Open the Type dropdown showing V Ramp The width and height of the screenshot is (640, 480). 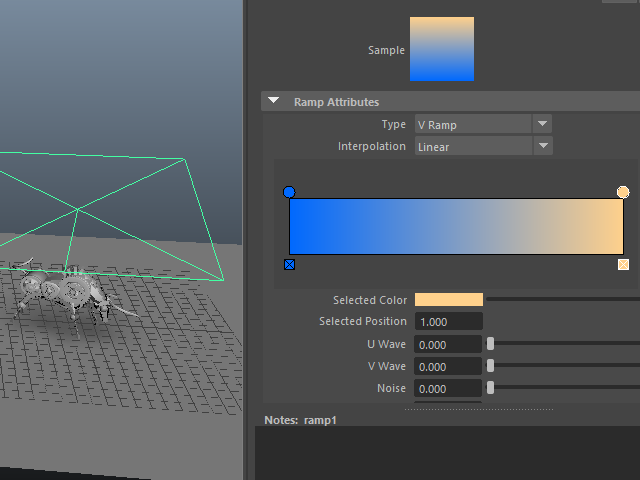(x=483, y=124)
